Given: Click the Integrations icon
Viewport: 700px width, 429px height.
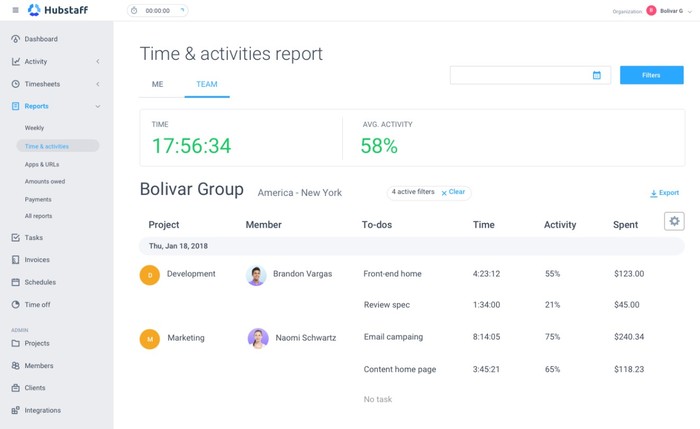Looking at the screenshot, I should 16,410.
